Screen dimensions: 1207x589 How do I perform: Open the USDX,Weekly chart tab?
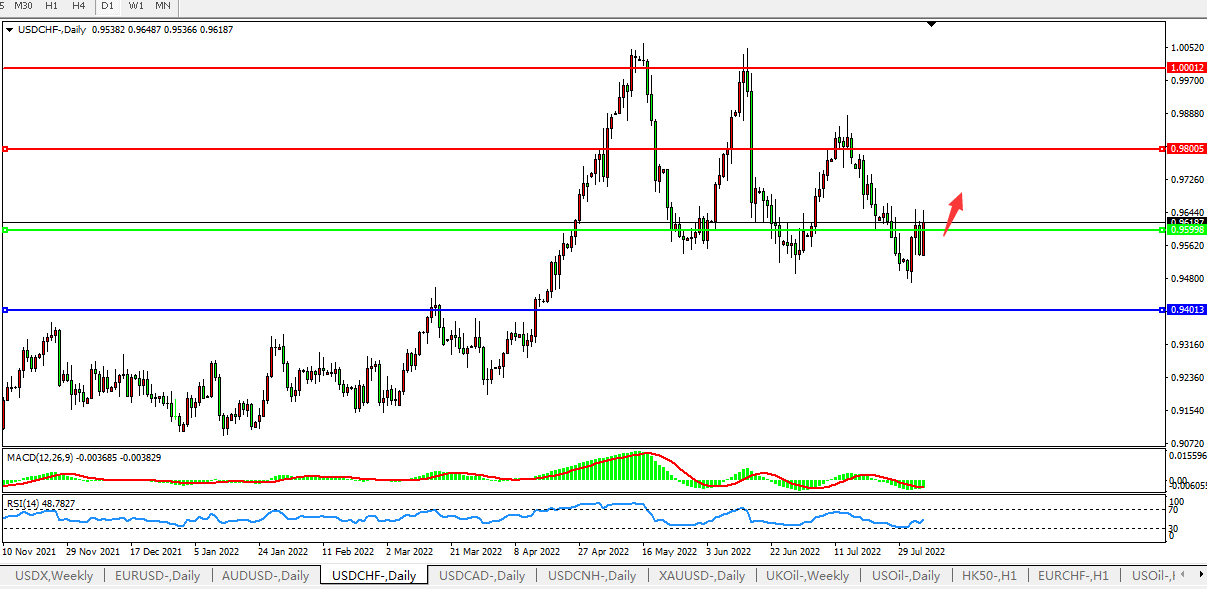53,575
